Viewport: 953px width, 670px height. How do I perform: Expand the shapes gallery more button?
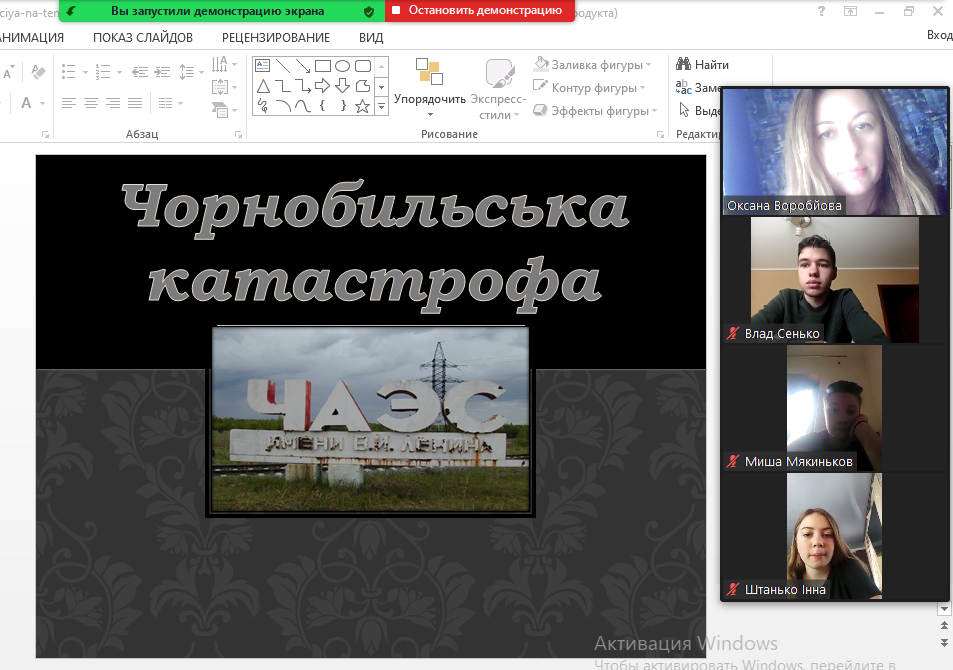pos(381,105)
